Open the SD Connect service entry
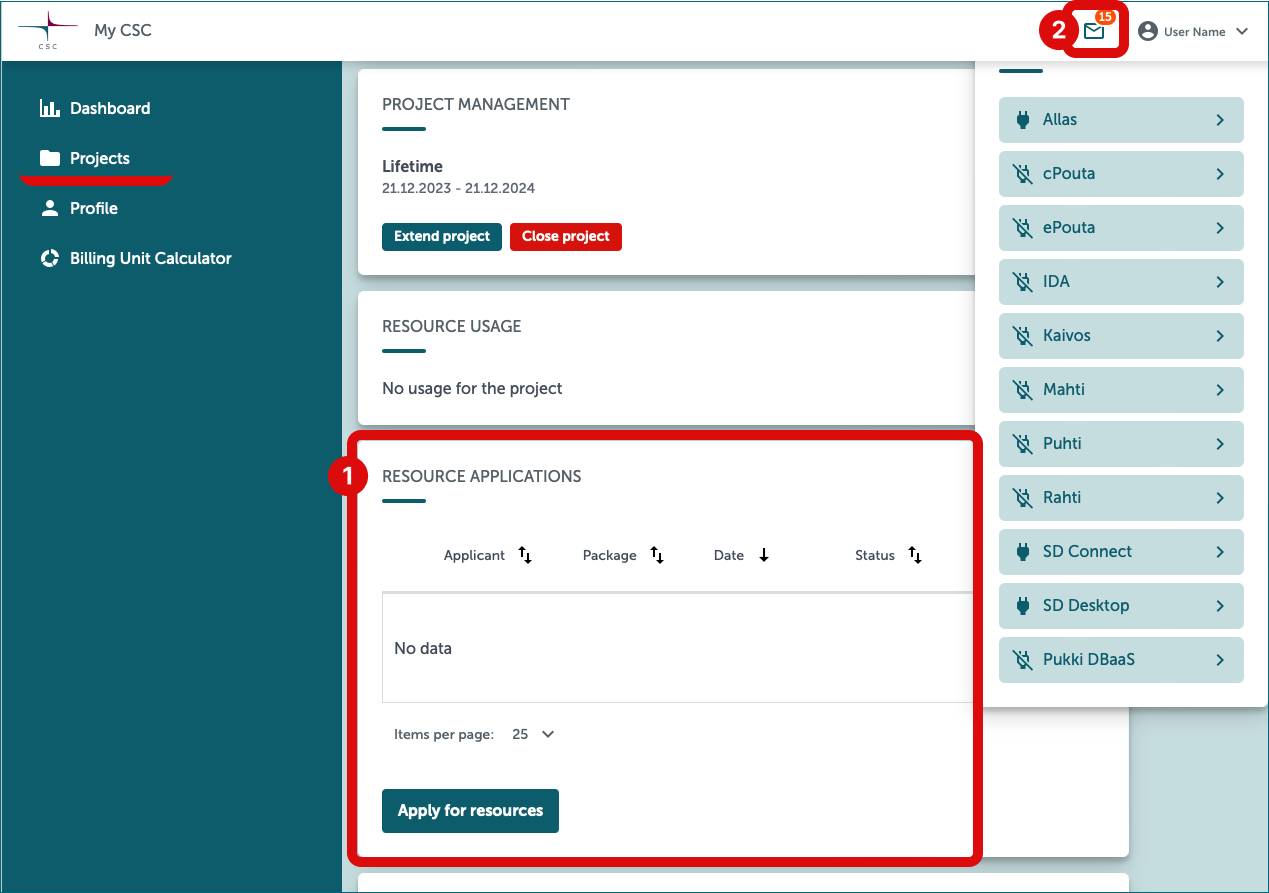The image size is (1269, 893). 1121,552
